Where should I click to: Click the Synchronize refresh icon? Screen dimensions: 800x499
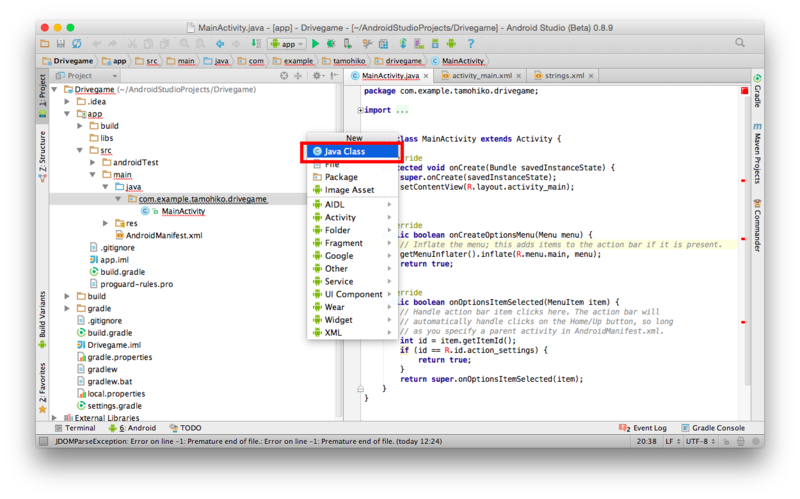(x=77, y=44)
